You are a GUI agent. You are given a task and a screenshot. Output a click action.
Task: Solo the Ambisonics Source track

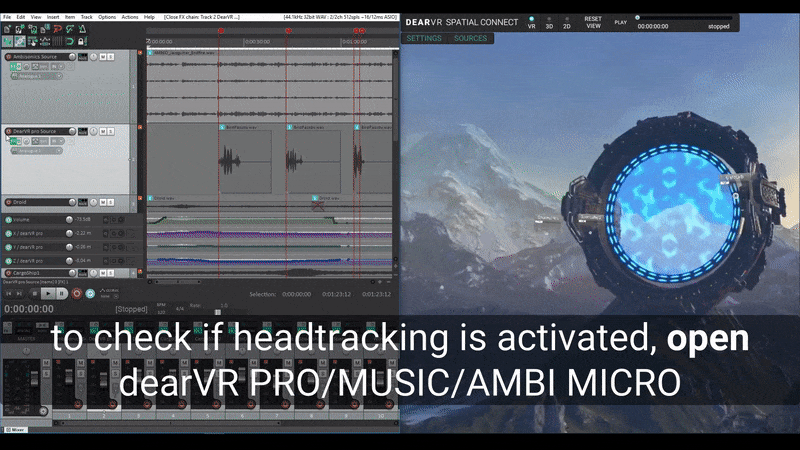coord(111,57)
